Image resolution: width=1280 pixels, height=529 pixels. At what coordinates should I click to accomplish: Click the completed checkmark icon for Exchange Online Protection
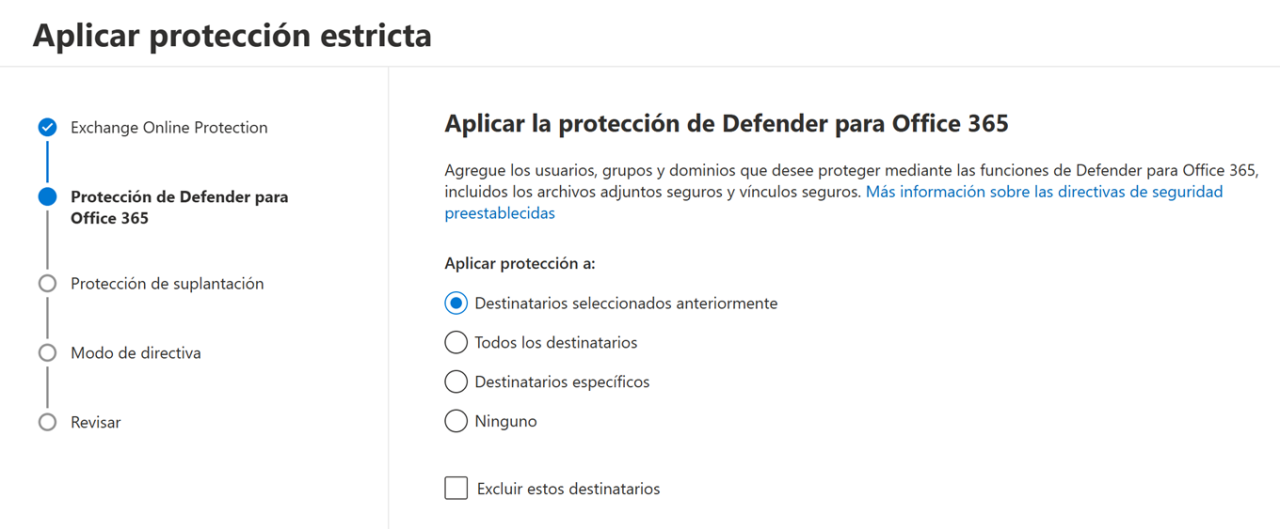tap(47, 127)
